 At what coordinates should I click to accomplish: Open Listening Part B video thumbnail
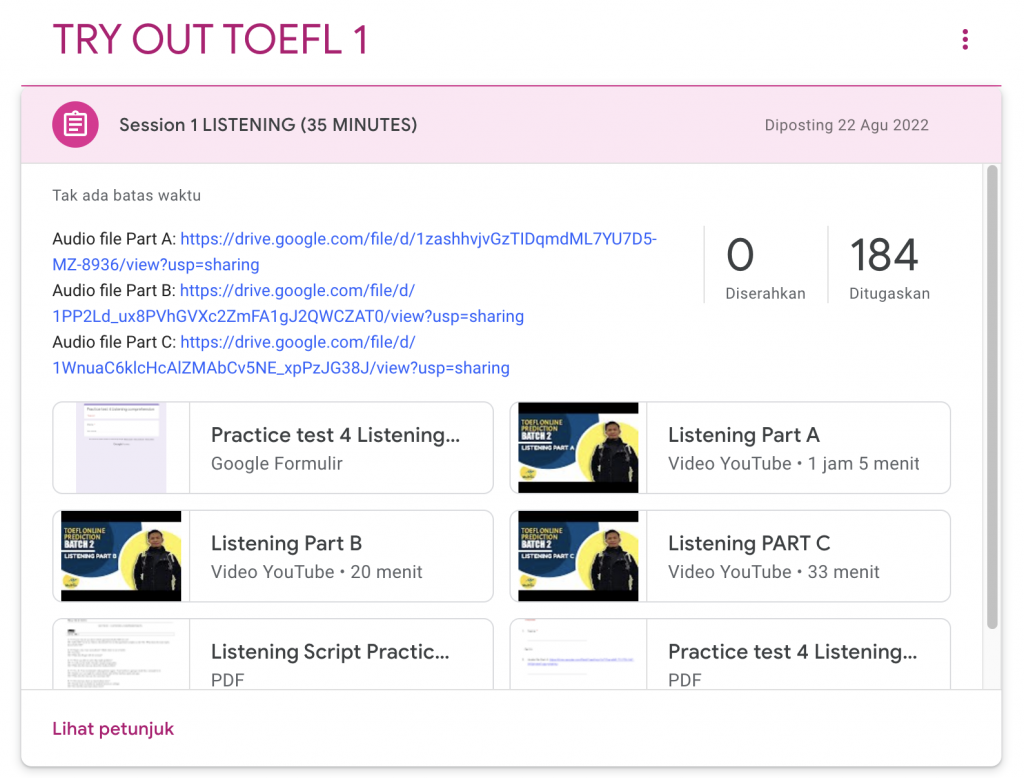pos(121,556)
